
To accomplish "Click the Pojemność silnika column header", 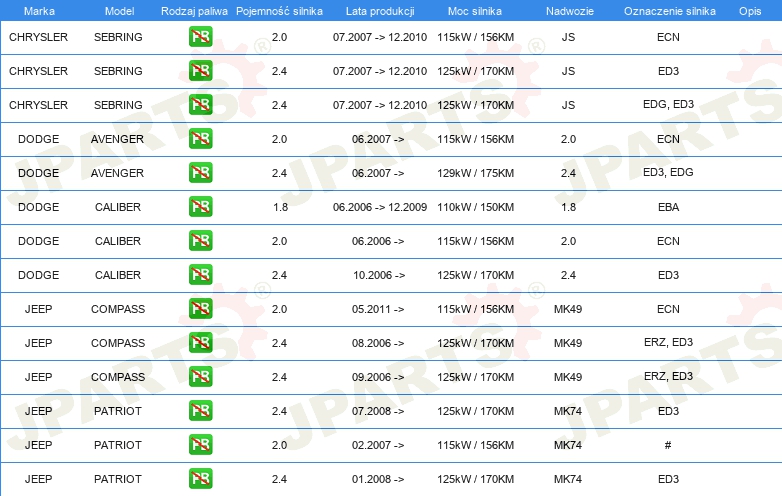I will 279,11.
